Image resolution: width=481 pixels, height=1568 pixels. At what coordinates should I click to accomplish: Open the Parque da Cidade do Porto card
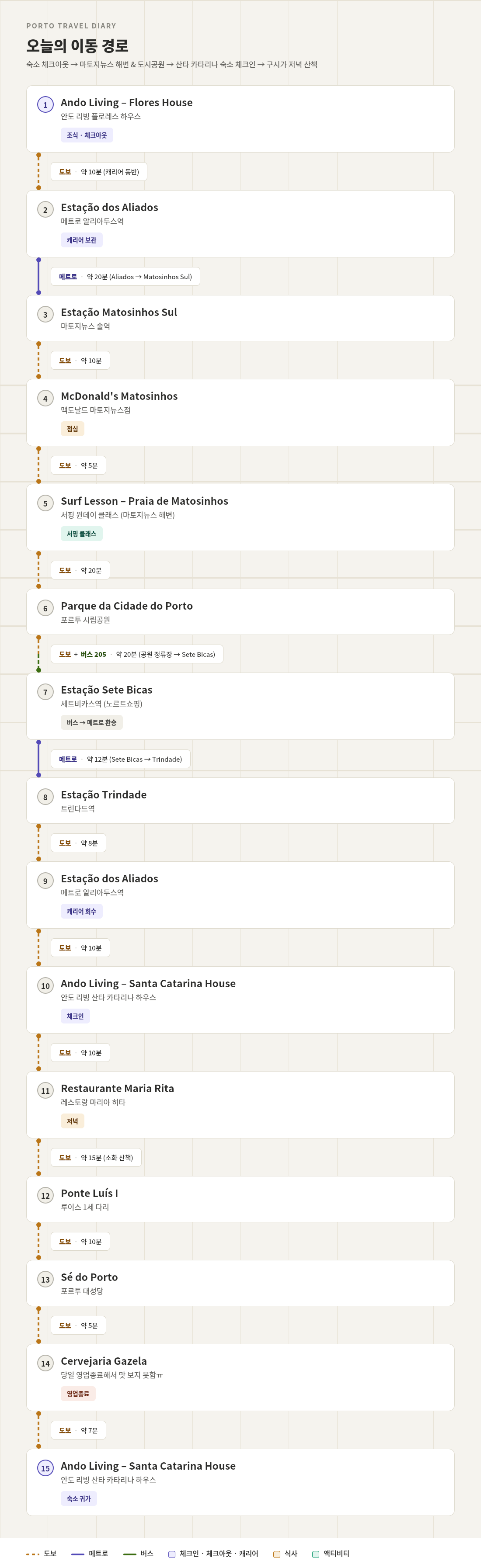(x=240, y=612)
